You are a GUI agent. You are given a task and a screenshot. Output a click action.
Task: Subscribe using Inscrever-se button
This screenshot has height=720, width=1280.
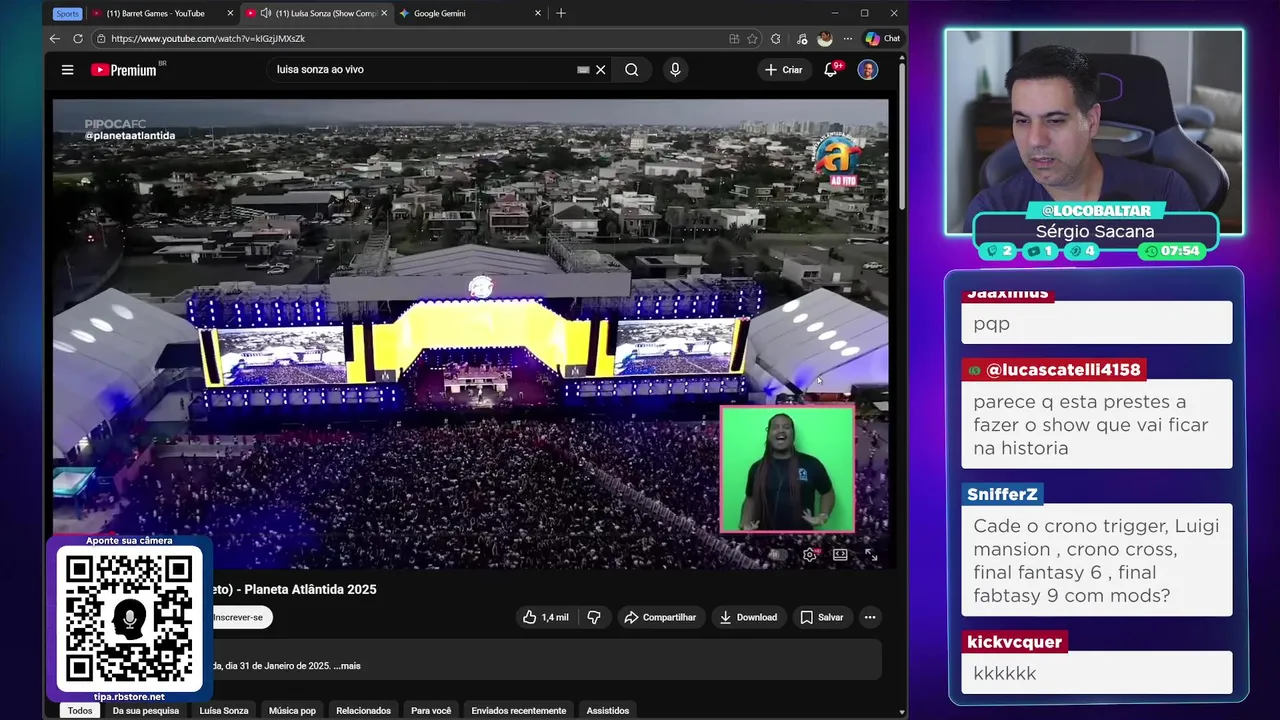(x=238, y=617)
